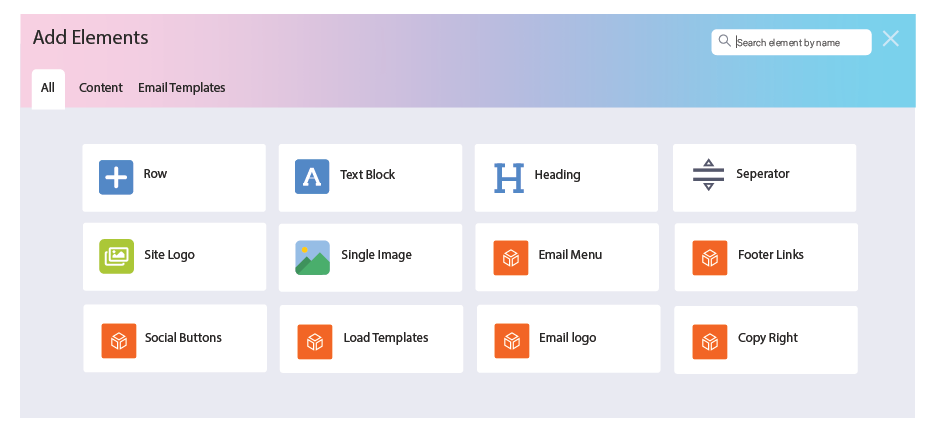Screen dimensions: 934x434
Task: Click the orange Load Templates cube icon
Action: pyautogui.click(x=315, y=342)
